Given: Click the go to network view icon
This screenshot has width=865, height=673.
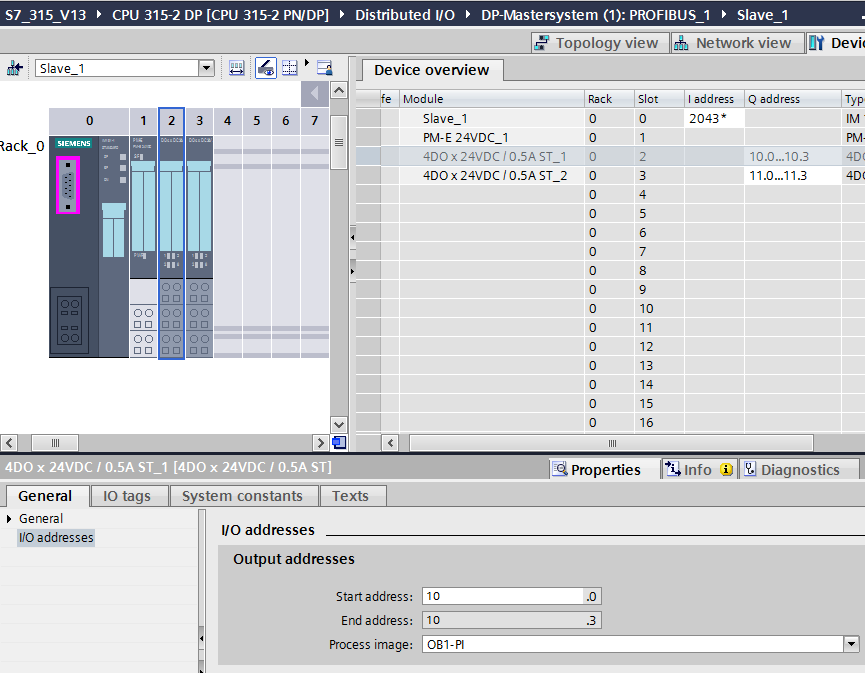Looking at the screenshot, I should 14,68.
